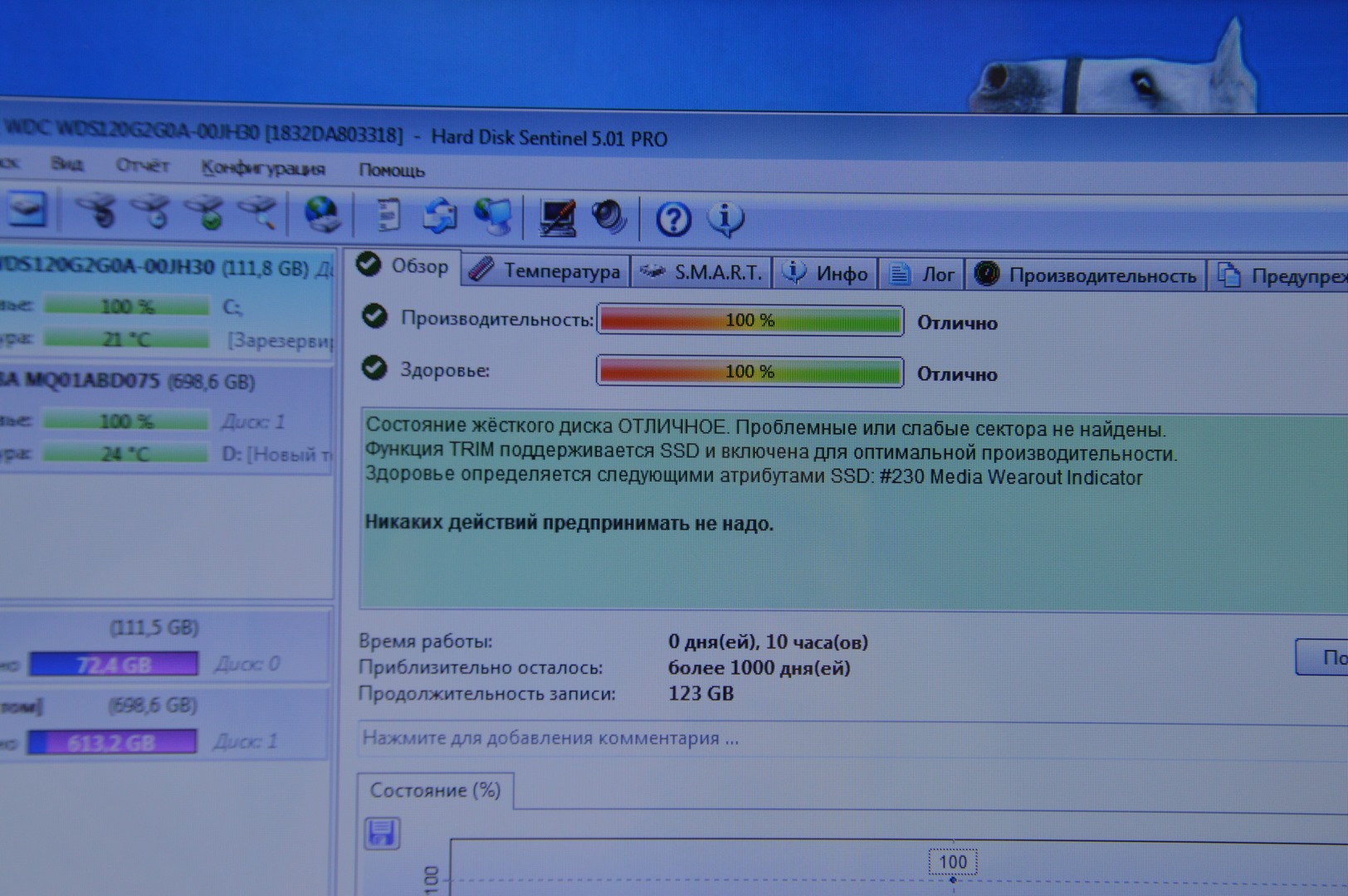The width and height of the screenshot is (1348, 896).
Task: Click the Отлично label next to Производительность
Action: pyautogui.click(x=957, y=323)
